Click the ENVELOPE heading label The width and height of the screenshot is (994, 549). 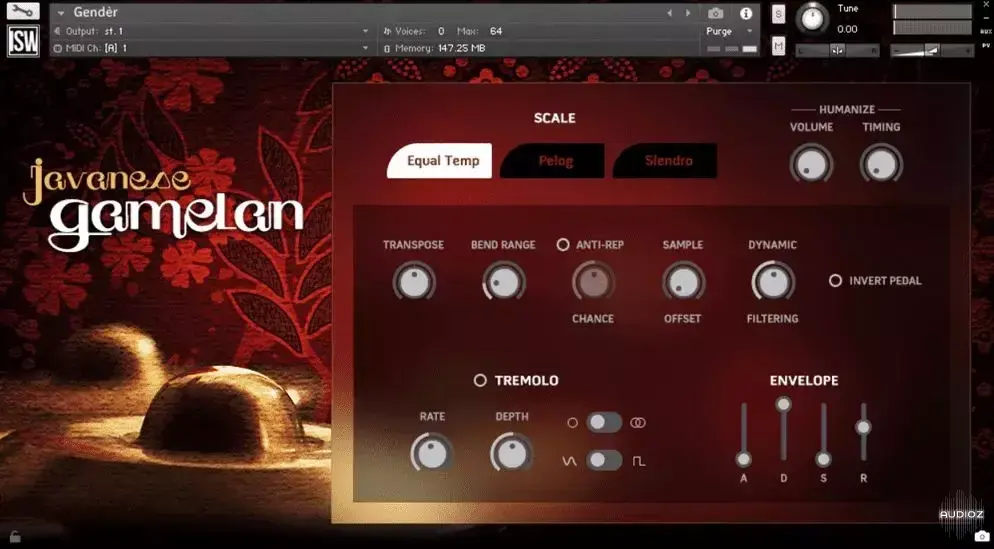coord(804,380)
